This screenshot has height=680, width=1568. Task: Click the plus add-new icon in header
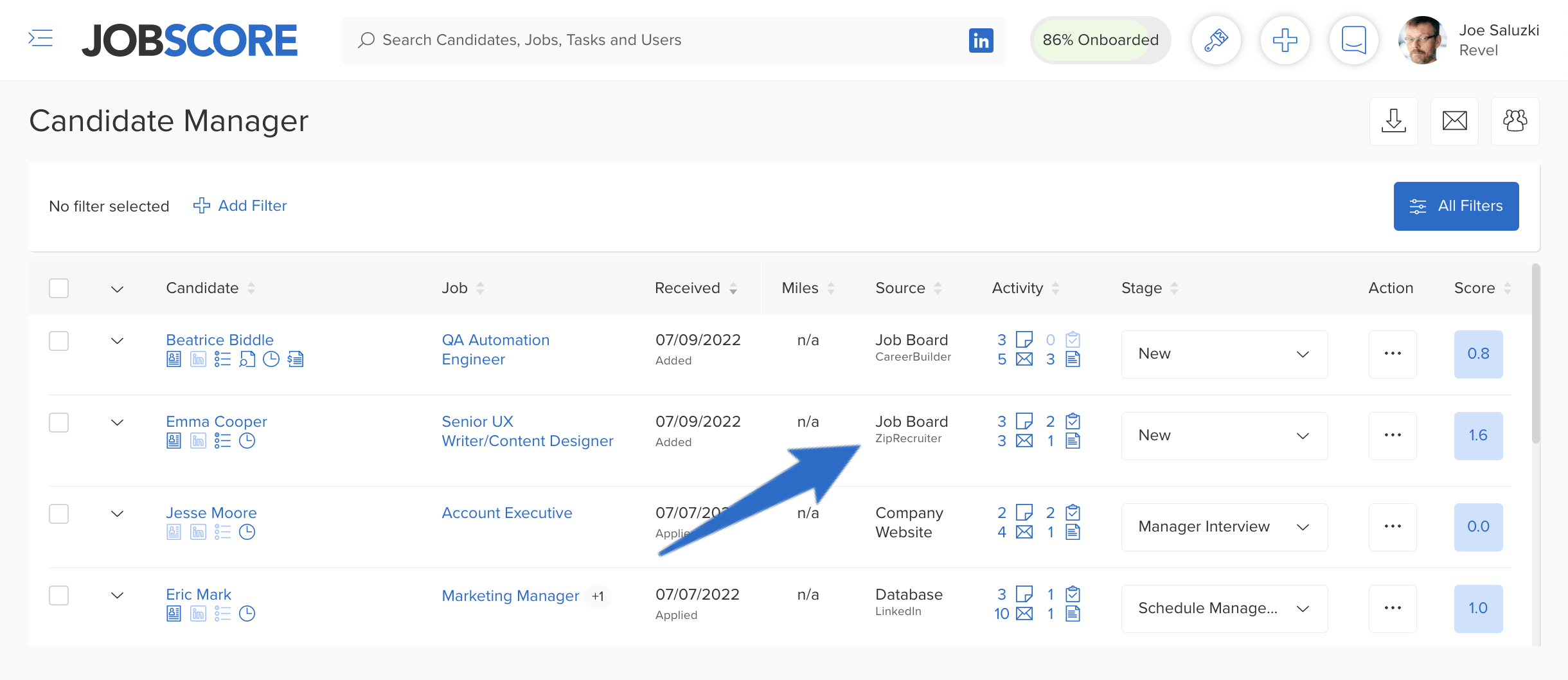point(1285,40)
